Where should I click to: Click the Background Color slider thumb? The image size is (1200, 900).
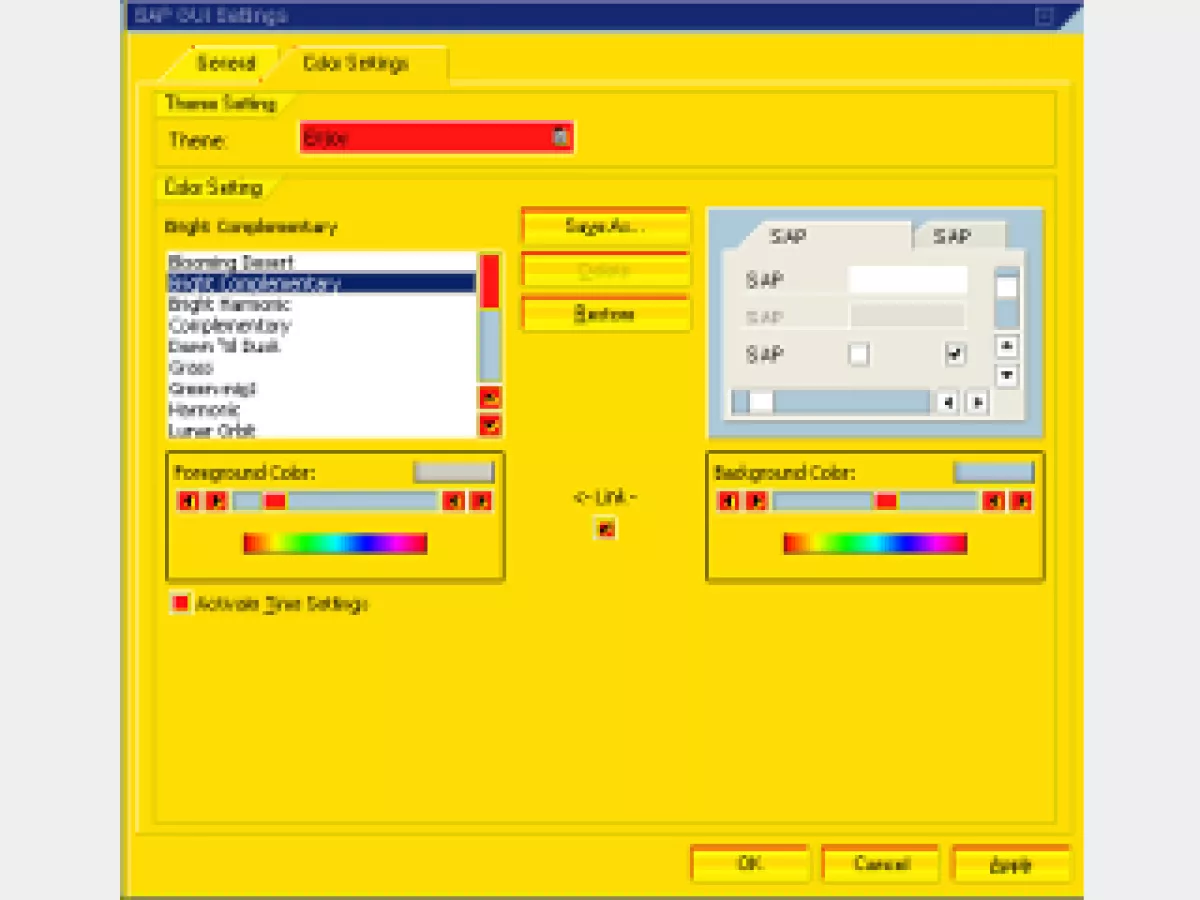886,501
